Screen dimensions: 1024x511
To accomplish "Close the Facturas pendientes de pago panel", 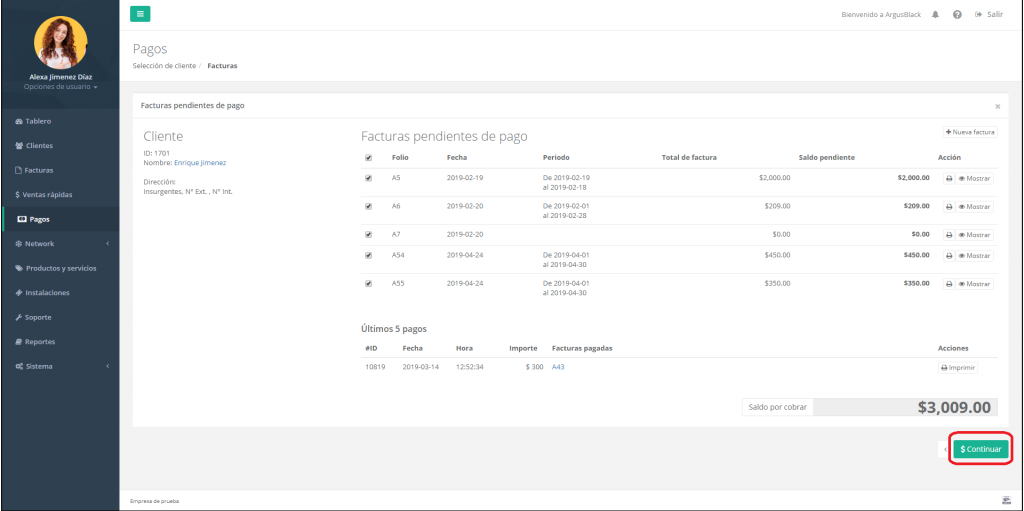I will coord(997,106).
